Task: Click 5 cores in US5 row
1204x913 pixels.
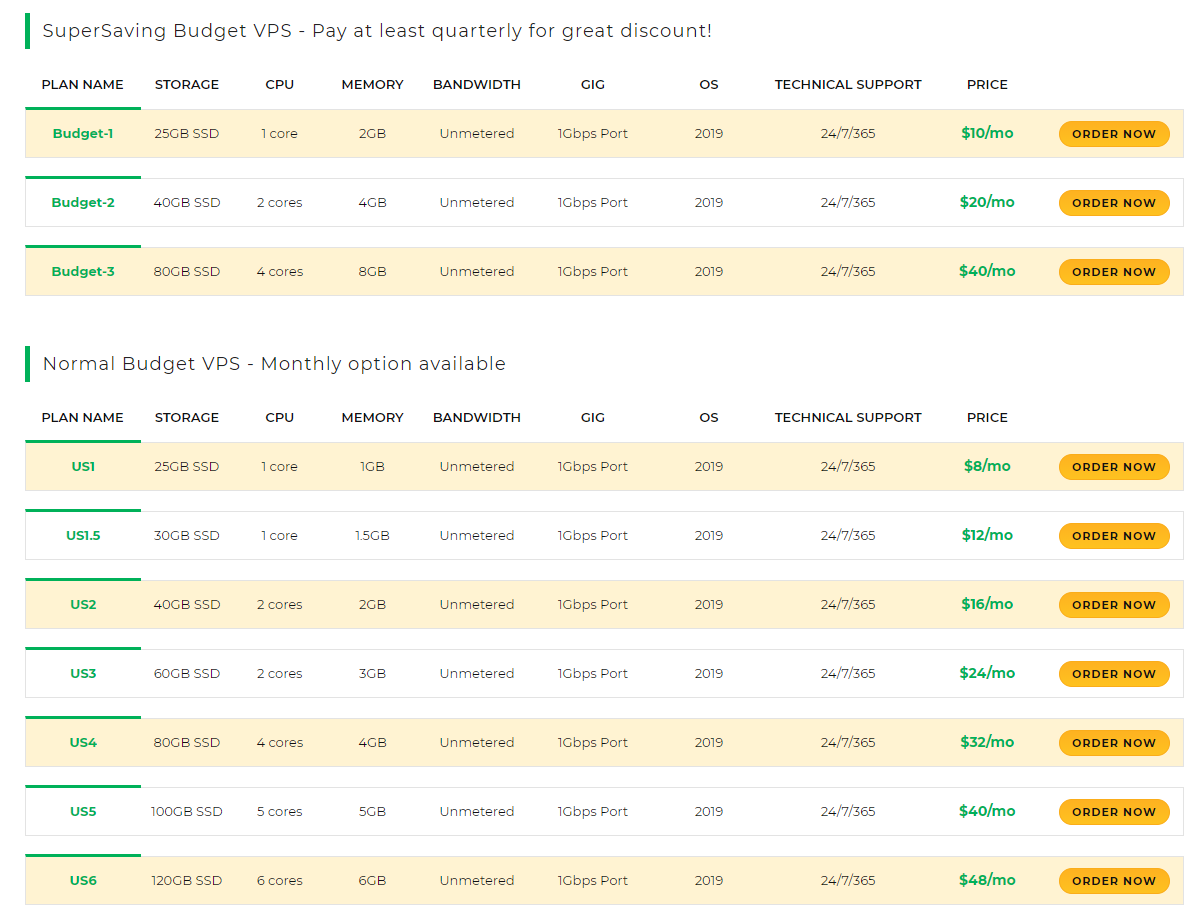Action: [280, 811]
